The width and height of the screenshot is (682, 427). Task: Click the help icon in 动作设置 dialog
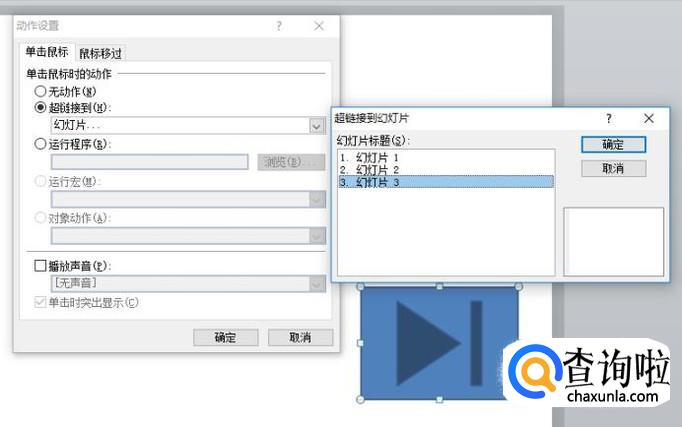[279, 26]
